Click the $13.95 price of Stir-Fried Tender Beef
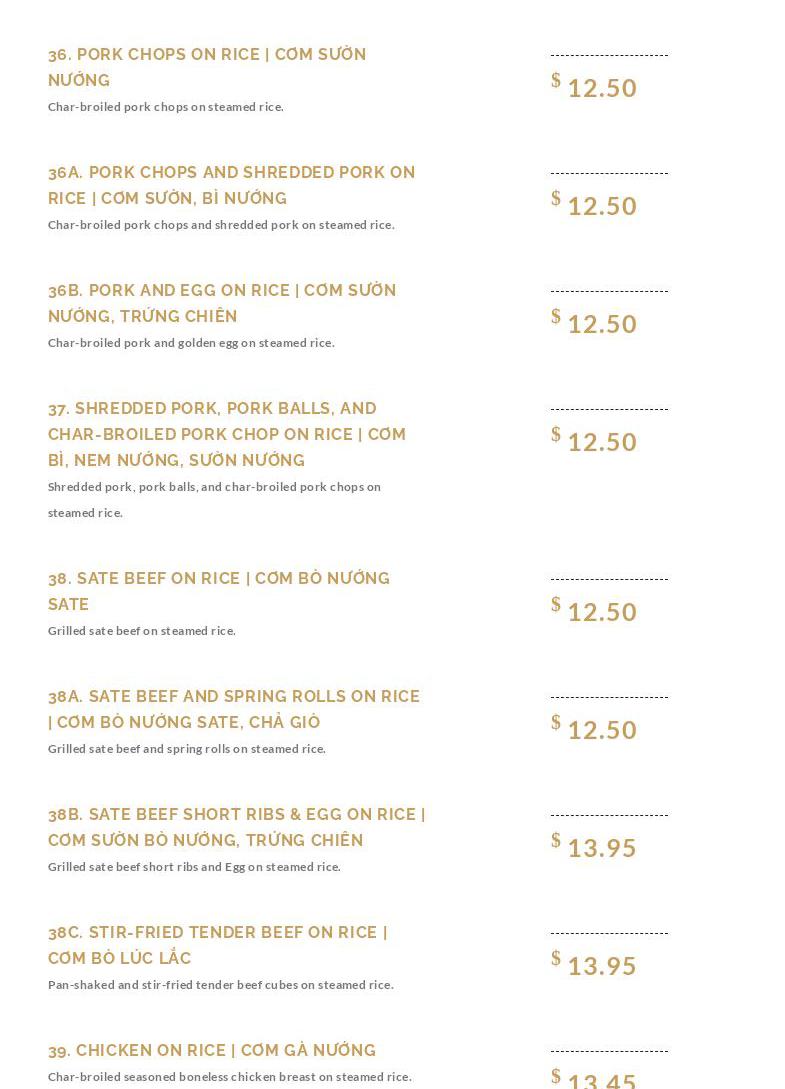 click(595, 966)
